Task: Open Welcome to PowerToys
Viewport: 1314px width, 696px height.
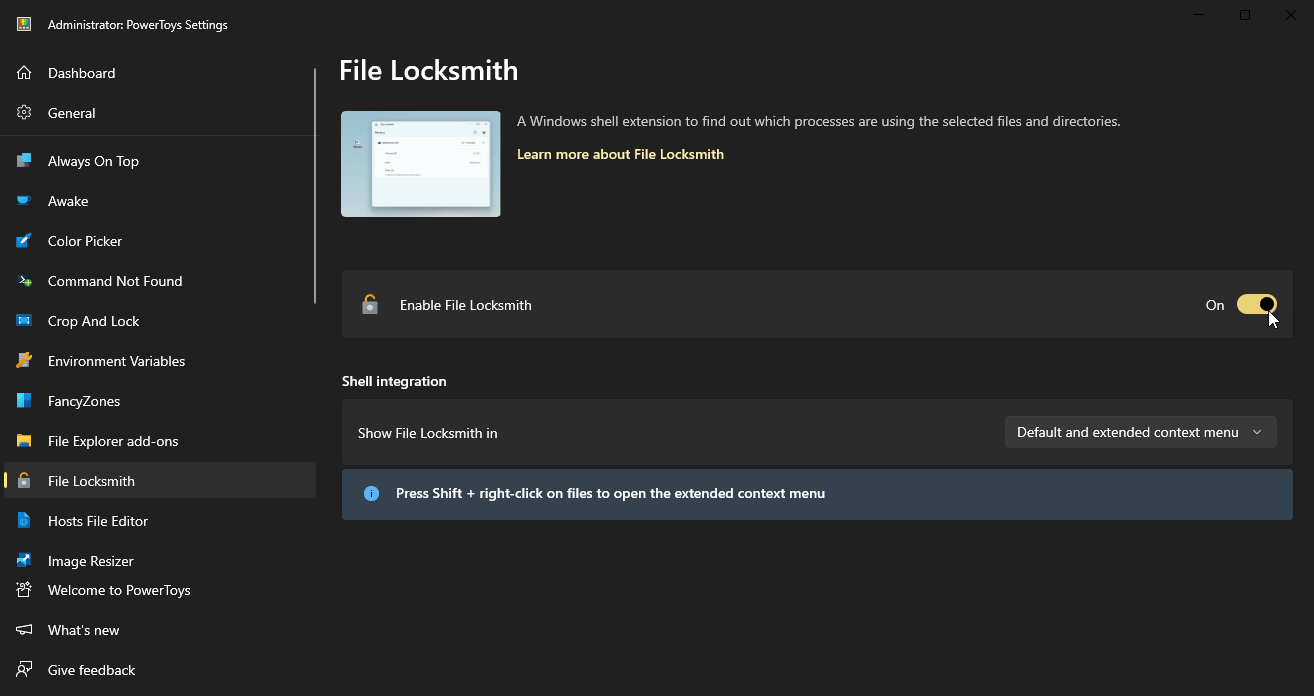Action: point(160,590)
